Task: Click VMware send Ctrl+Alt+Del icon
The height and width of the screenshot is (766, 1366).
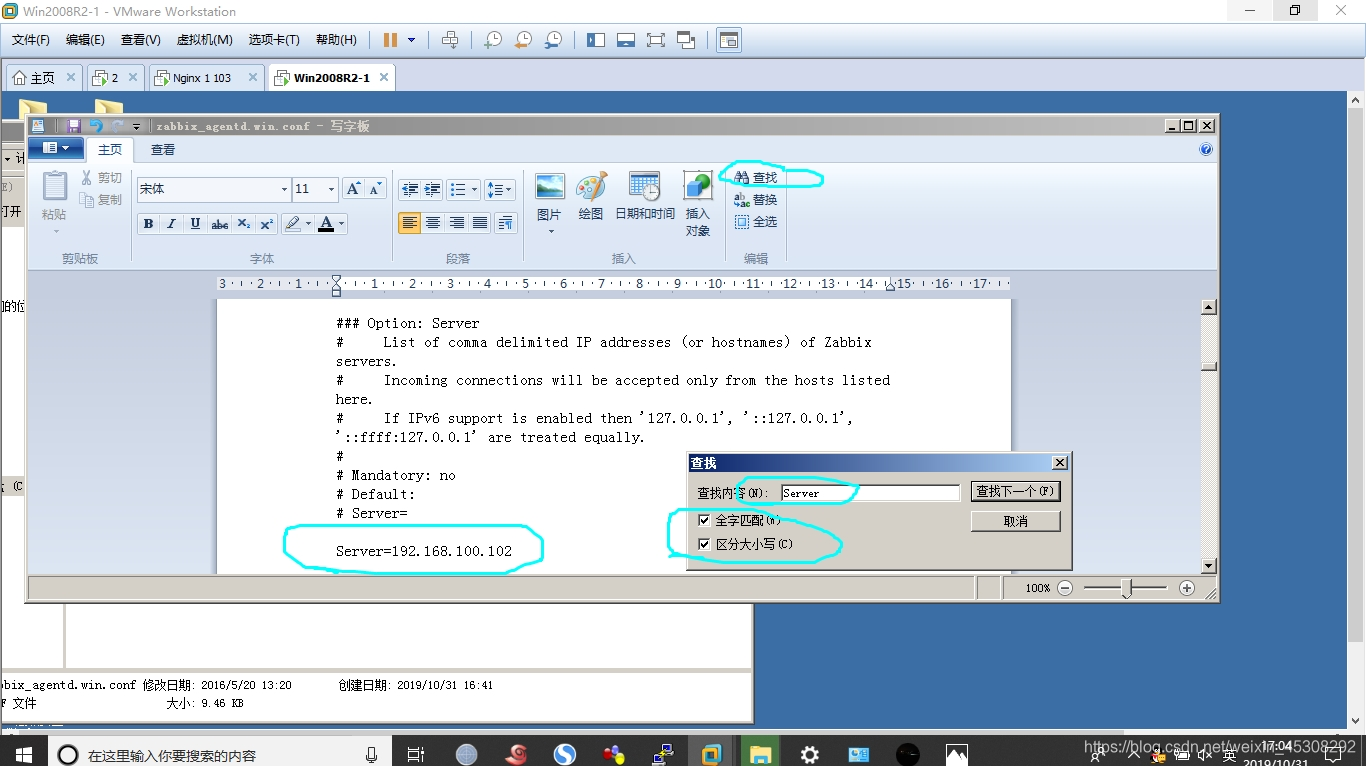Action: 450,40
